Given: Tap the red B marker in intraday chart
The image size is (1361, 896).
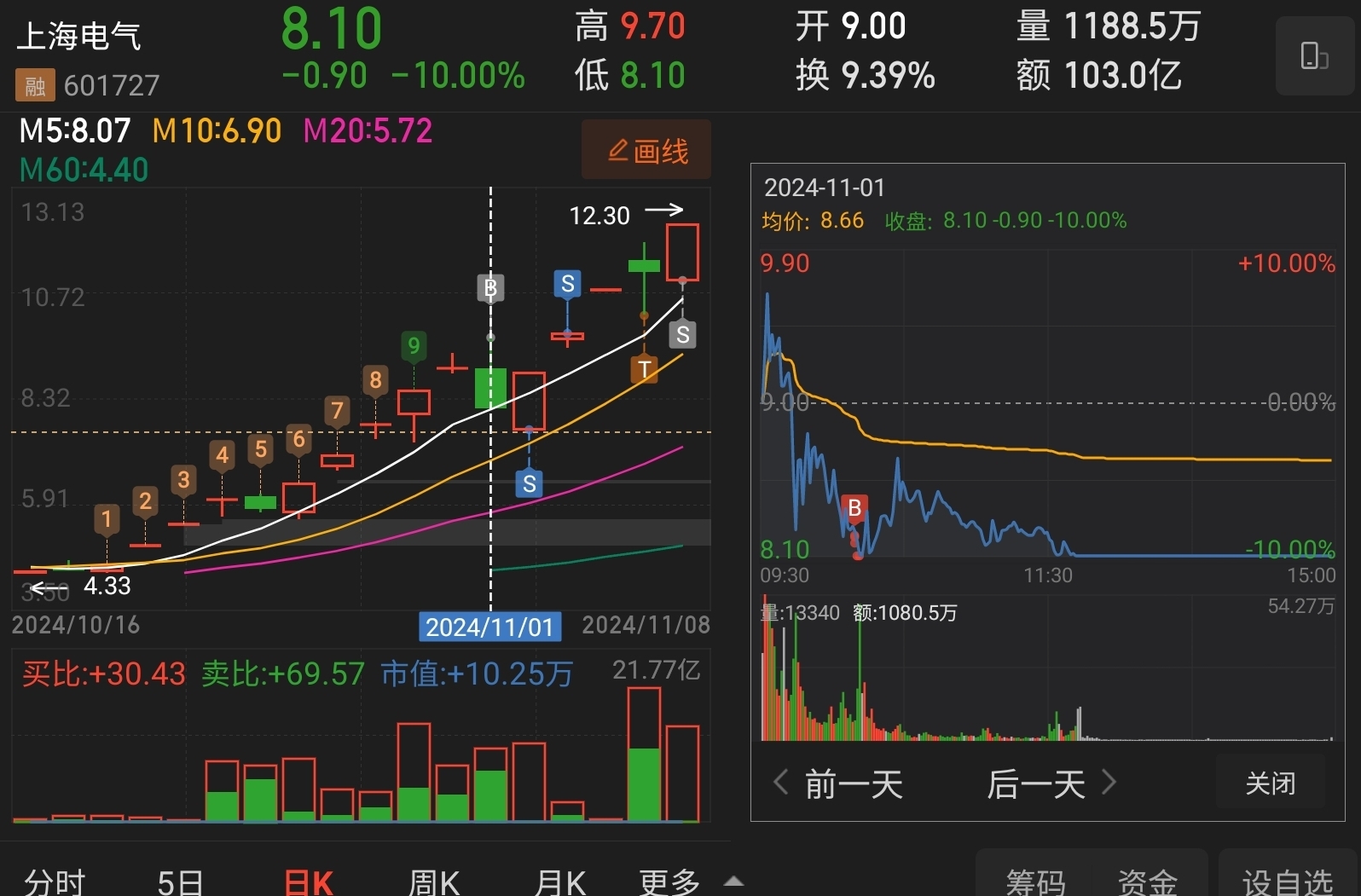Looking at the screenshot, I should tap(854, 508).
